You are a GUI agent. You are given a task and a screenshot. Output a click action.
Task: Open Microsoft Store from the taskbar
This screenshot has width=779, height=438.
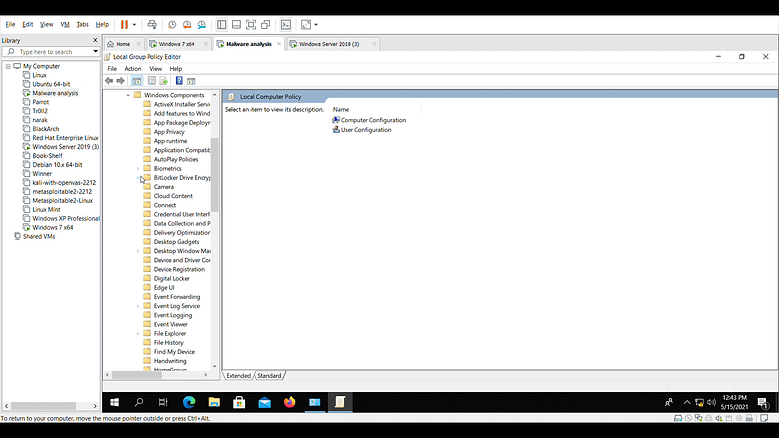tap(239, 402)
